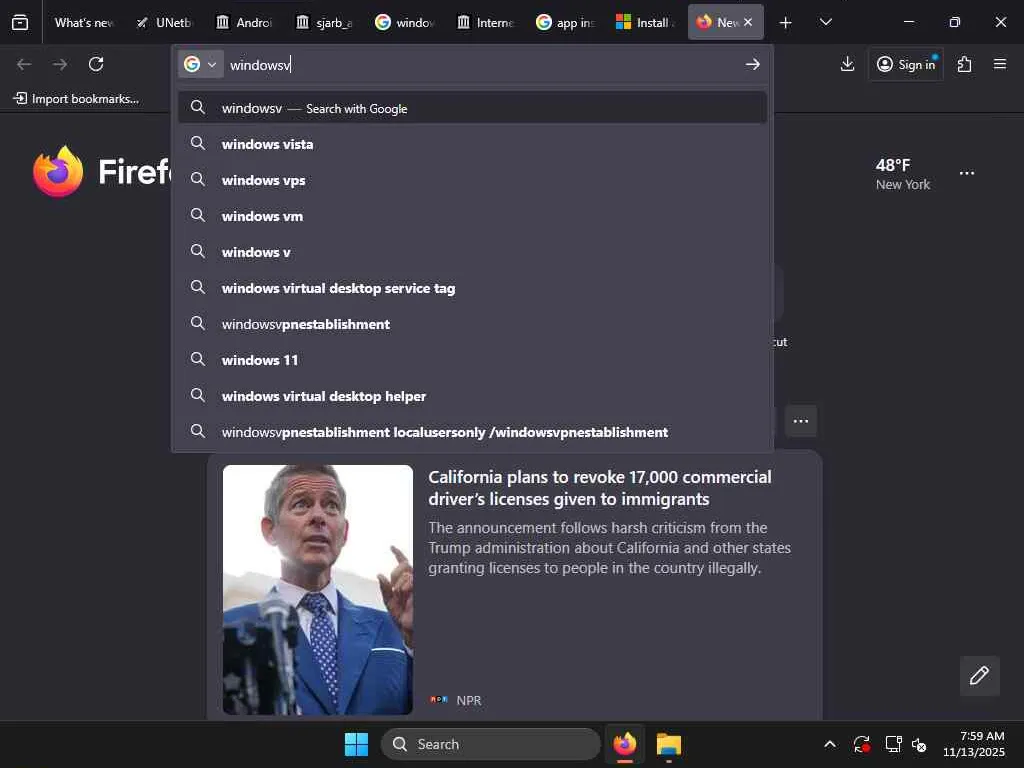Switch to the Android tab
Image resolution: width=1024 pixels, height=768 pixels.
pos(245,22)
